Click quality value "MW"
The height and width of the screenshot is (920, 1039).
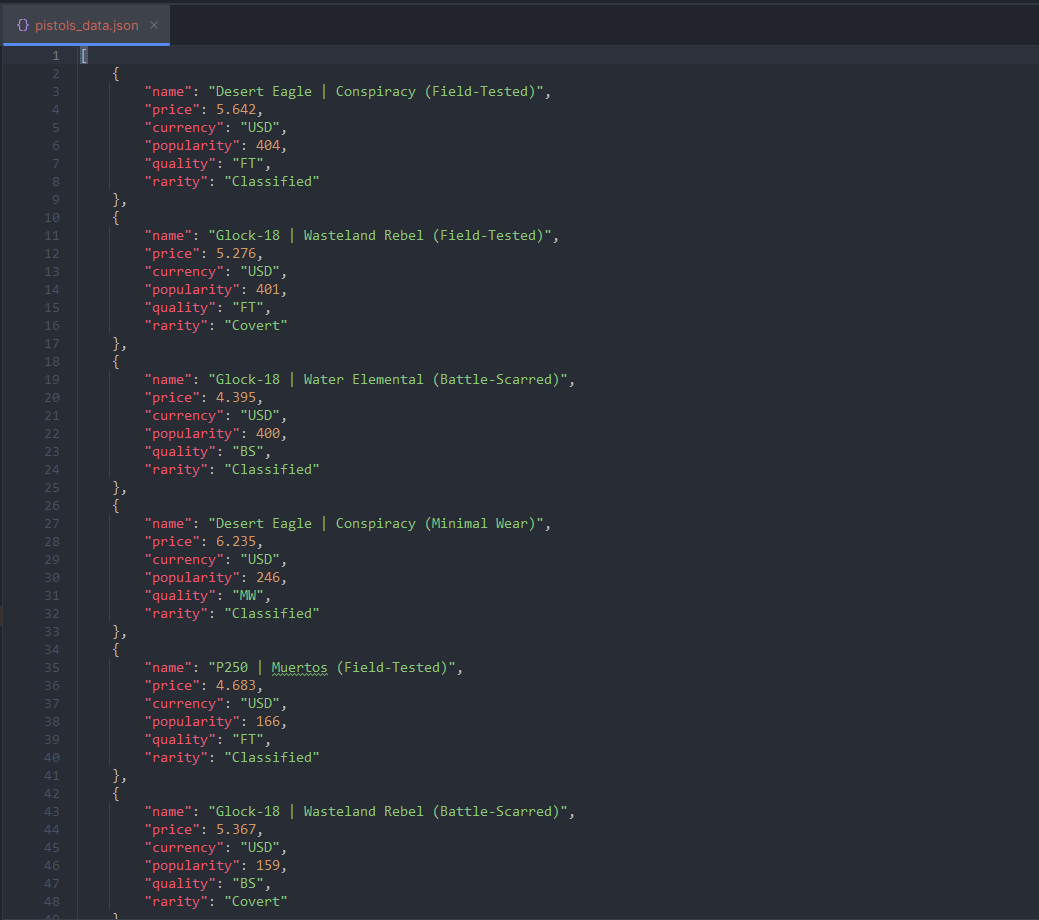[x=248, y=595]
